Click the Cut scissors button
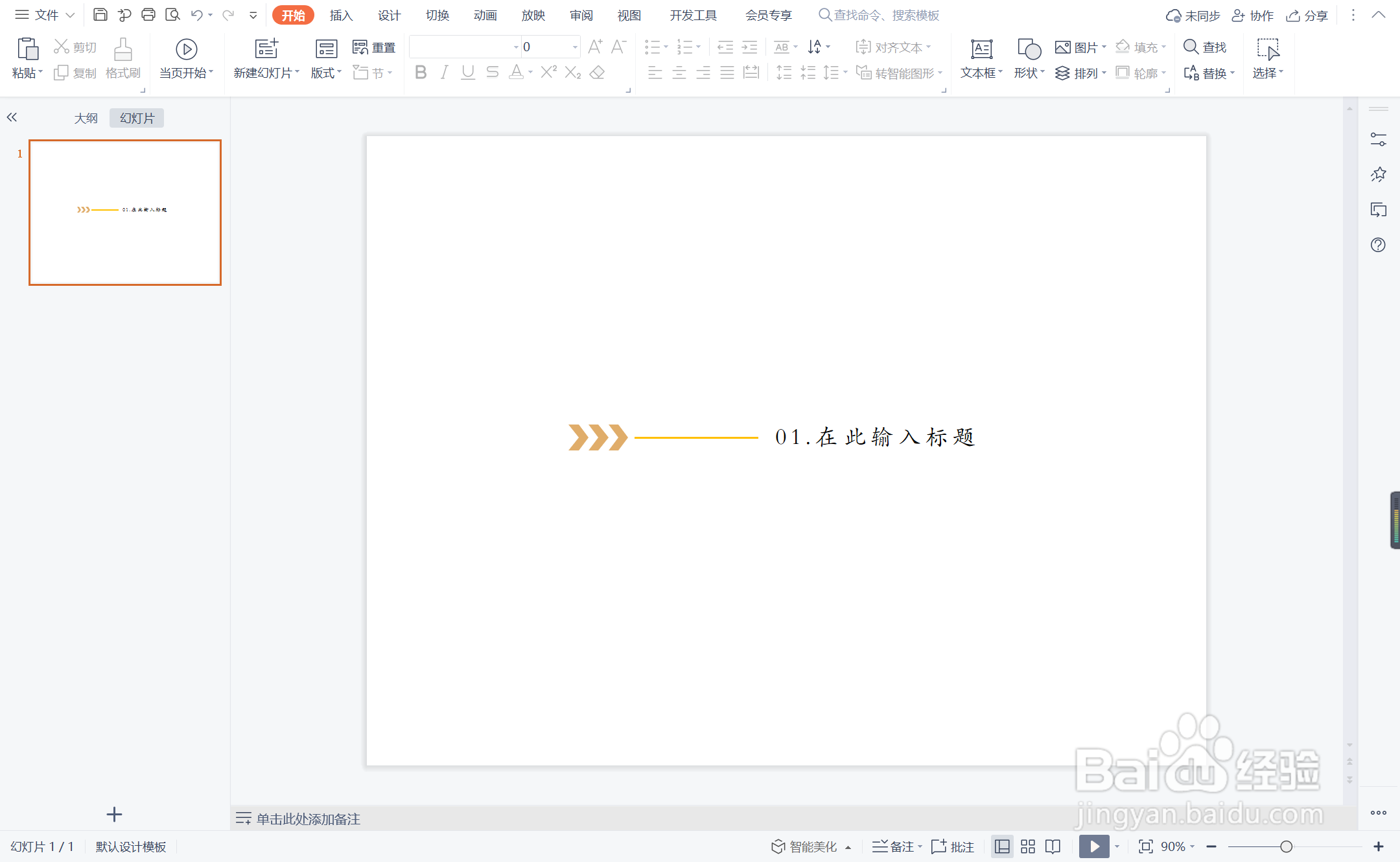1400x862 pixels. [x=75, y=47]
